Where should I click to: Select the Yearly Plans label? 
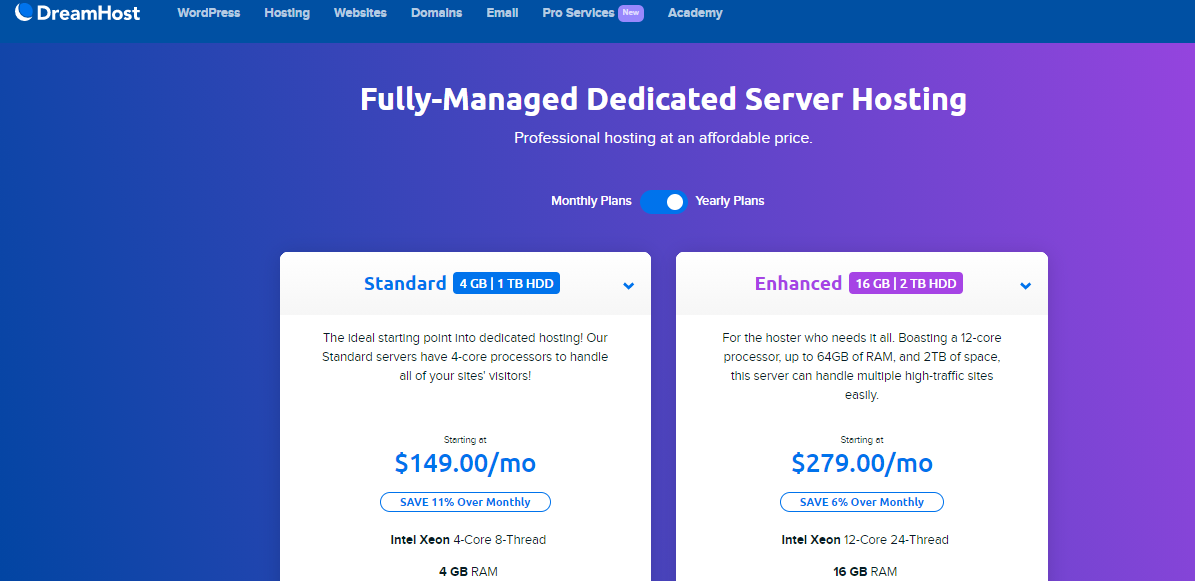(x=729, y=201)
